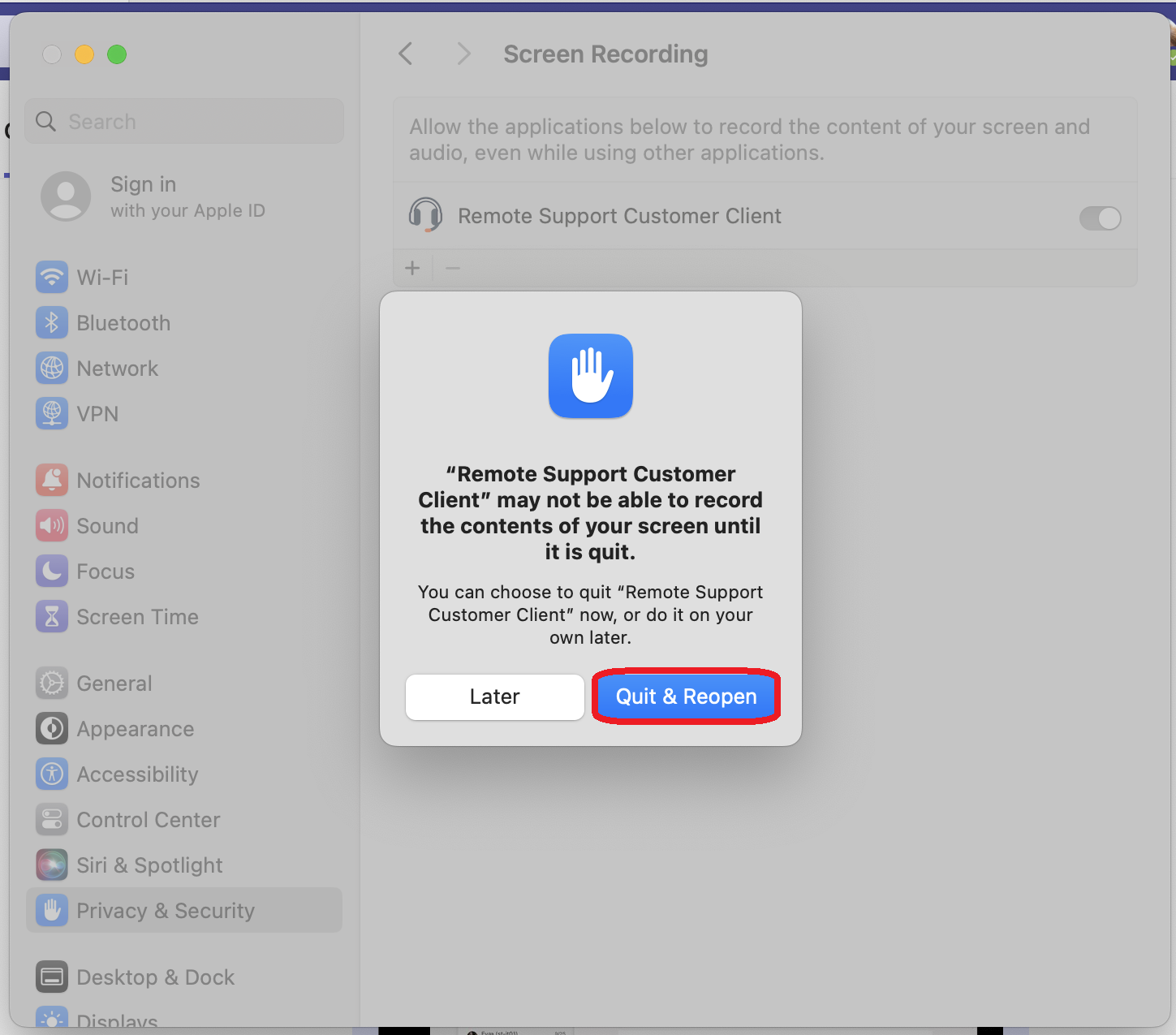Go back with the left chevron
Viewport: 1176px width, 1035px height.
pyautogui.click(x=406, y=54)
